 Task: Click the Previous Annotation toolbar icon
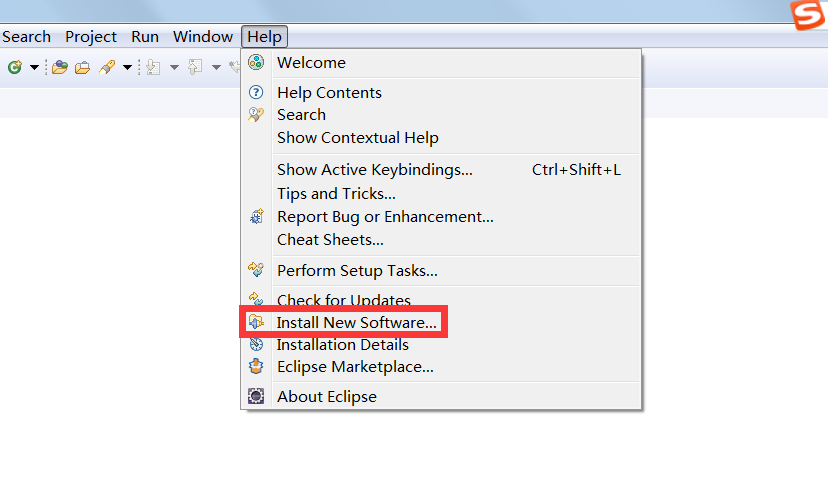pos(195,67)
